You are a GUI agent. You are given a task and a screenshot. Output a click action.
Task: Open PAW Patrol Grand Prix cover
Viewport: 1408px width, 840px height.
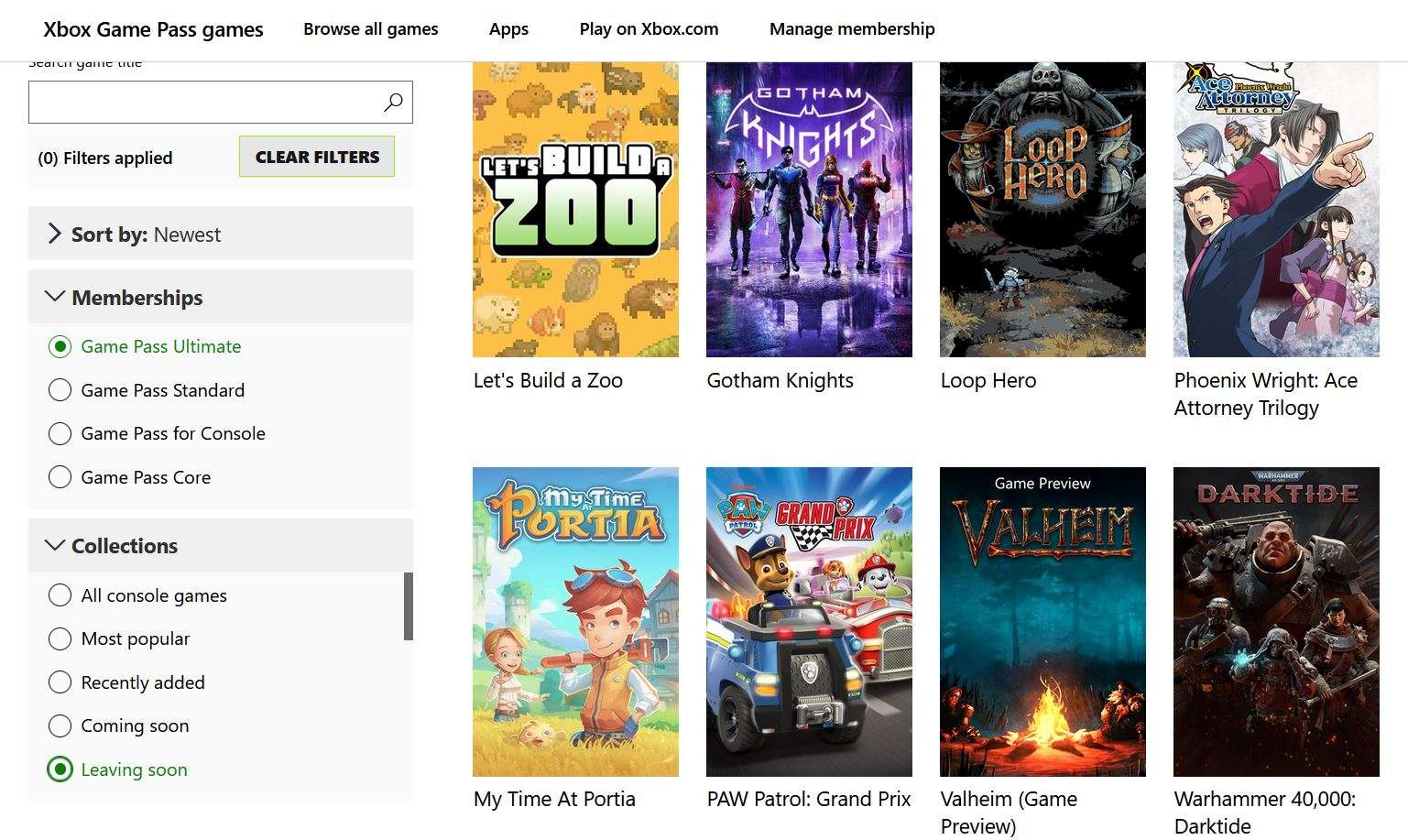click(x=809, y=622)
